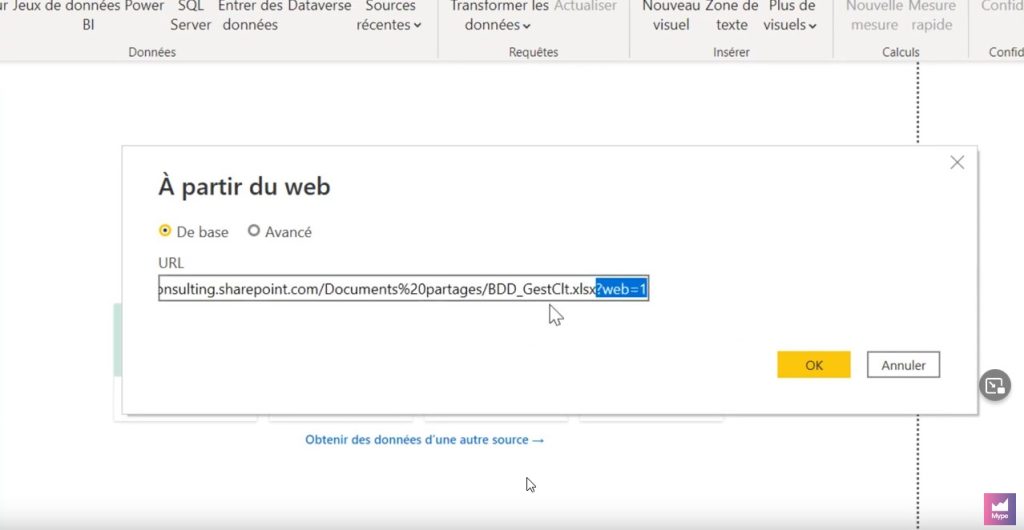The image size is (1024, 530).
Task: Close the À partir du web dialog
Action: click(x=957, y=163)
